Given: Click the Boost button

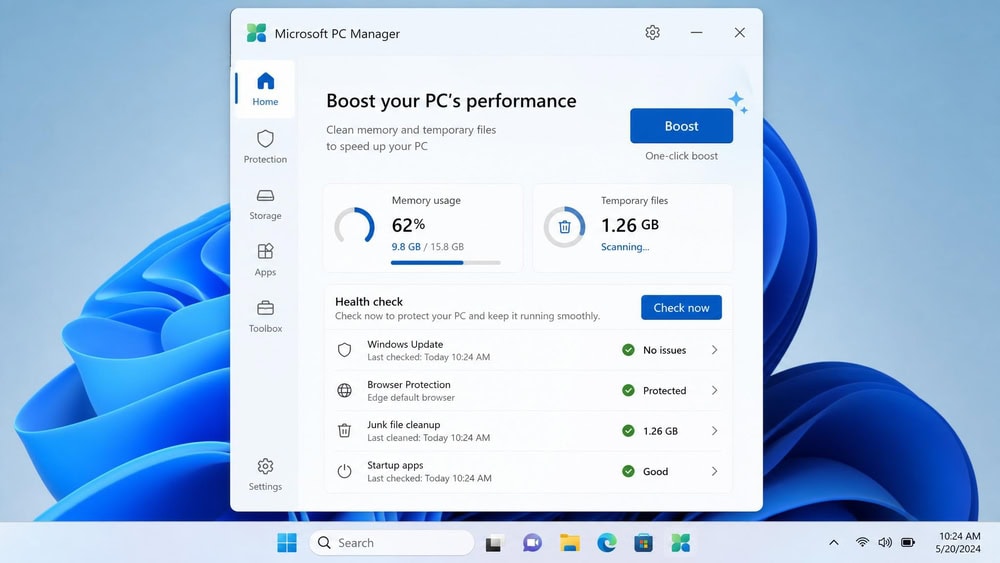Looking at the screenshot, I should (x=681, y=126).
